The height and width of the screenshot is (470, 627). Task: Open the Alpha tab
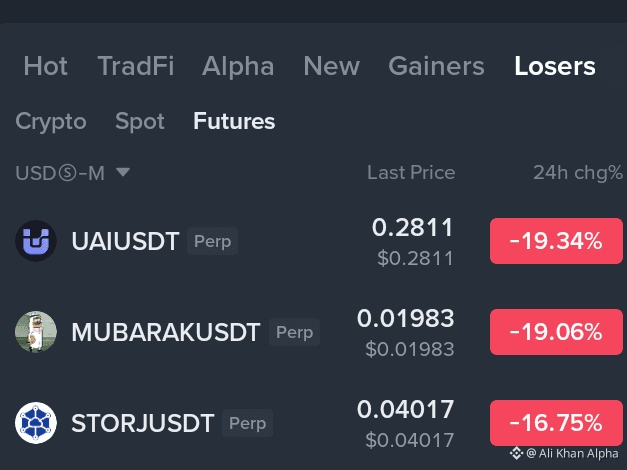tap(238, 66)
